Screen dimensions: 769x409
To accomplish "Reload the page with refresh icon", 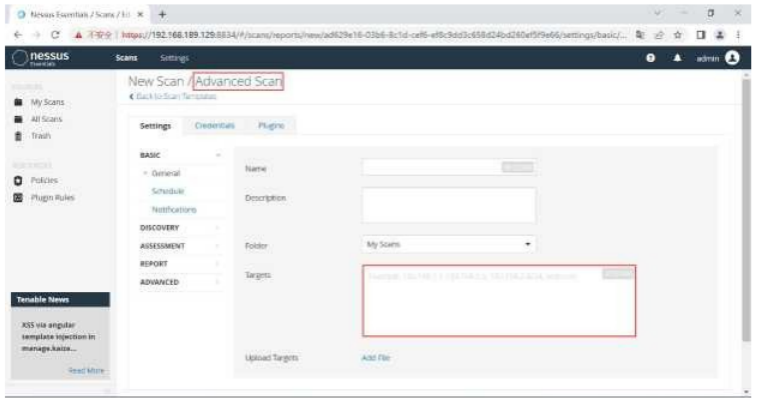I will (x=55, y=35).
